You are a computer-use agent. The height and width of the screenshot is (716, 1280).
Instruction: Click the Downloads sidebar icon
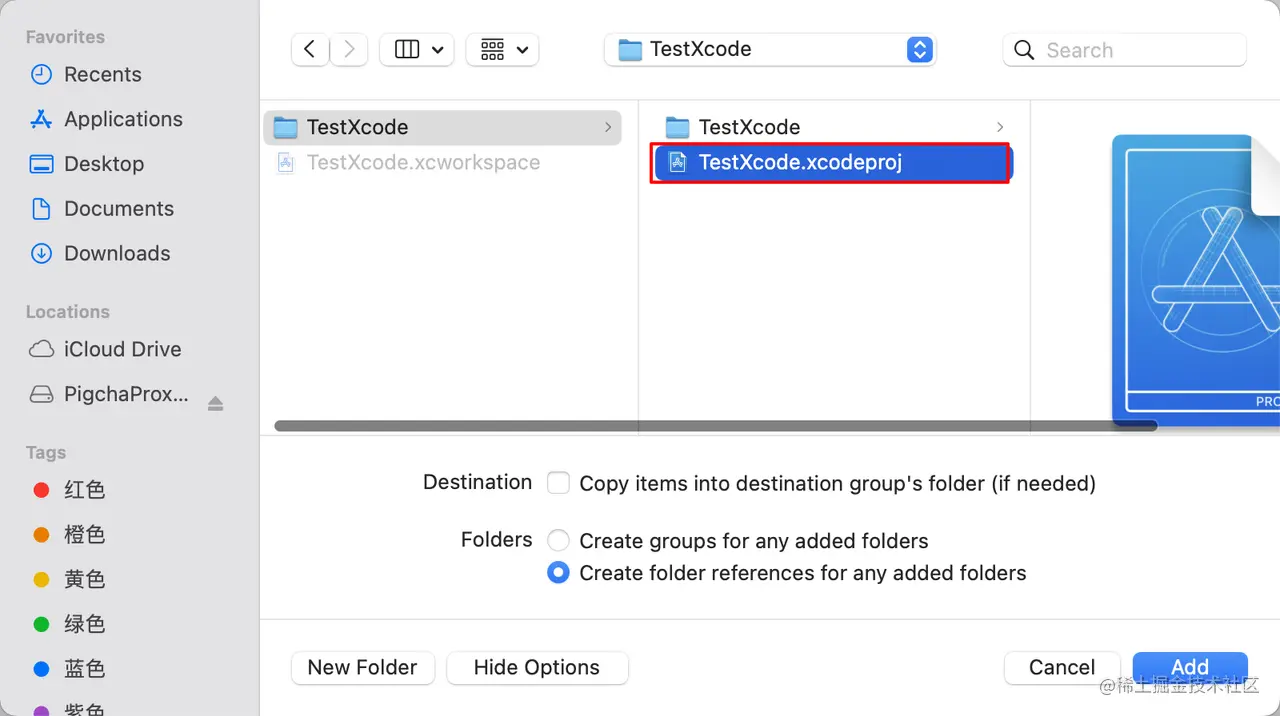coord(41,253)
